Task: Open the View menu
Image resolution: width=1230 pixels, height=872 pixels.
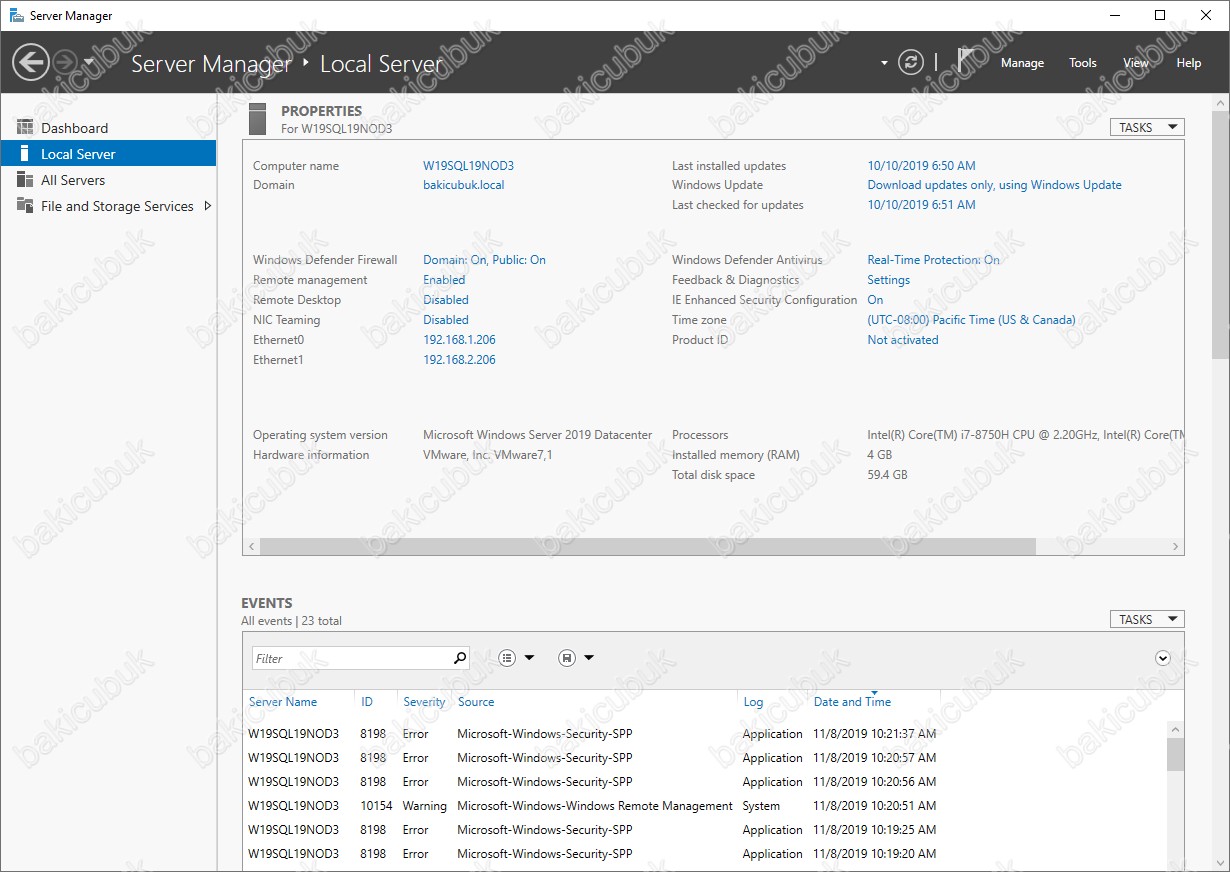Action: [x=1136, y=63]
